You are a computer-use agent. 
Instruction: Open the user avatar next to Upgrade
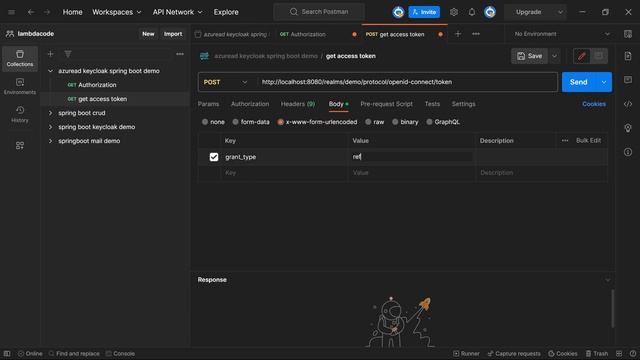pyautogui.click(x=490, y=12)
